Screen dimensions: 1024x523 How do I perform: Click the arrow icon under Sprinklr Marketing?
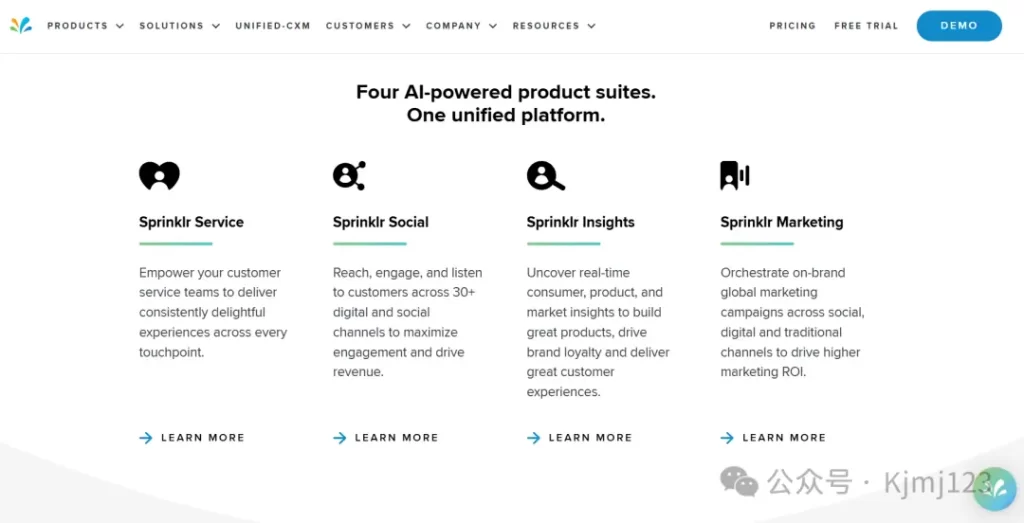pos(727,437)
